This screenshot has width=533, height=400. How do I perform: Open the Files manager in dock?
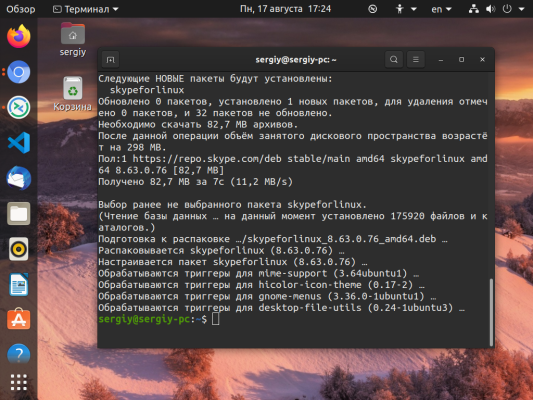pos(19,213)
